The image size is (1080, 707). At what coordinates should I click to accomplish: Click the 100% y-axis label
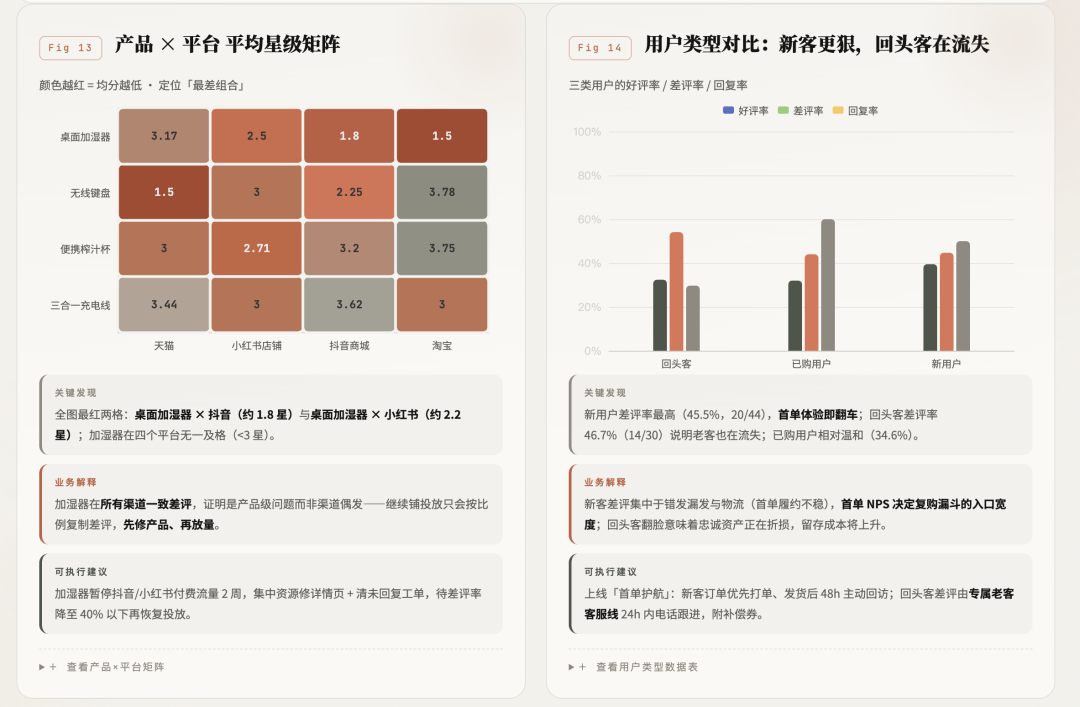click(588, 132)
